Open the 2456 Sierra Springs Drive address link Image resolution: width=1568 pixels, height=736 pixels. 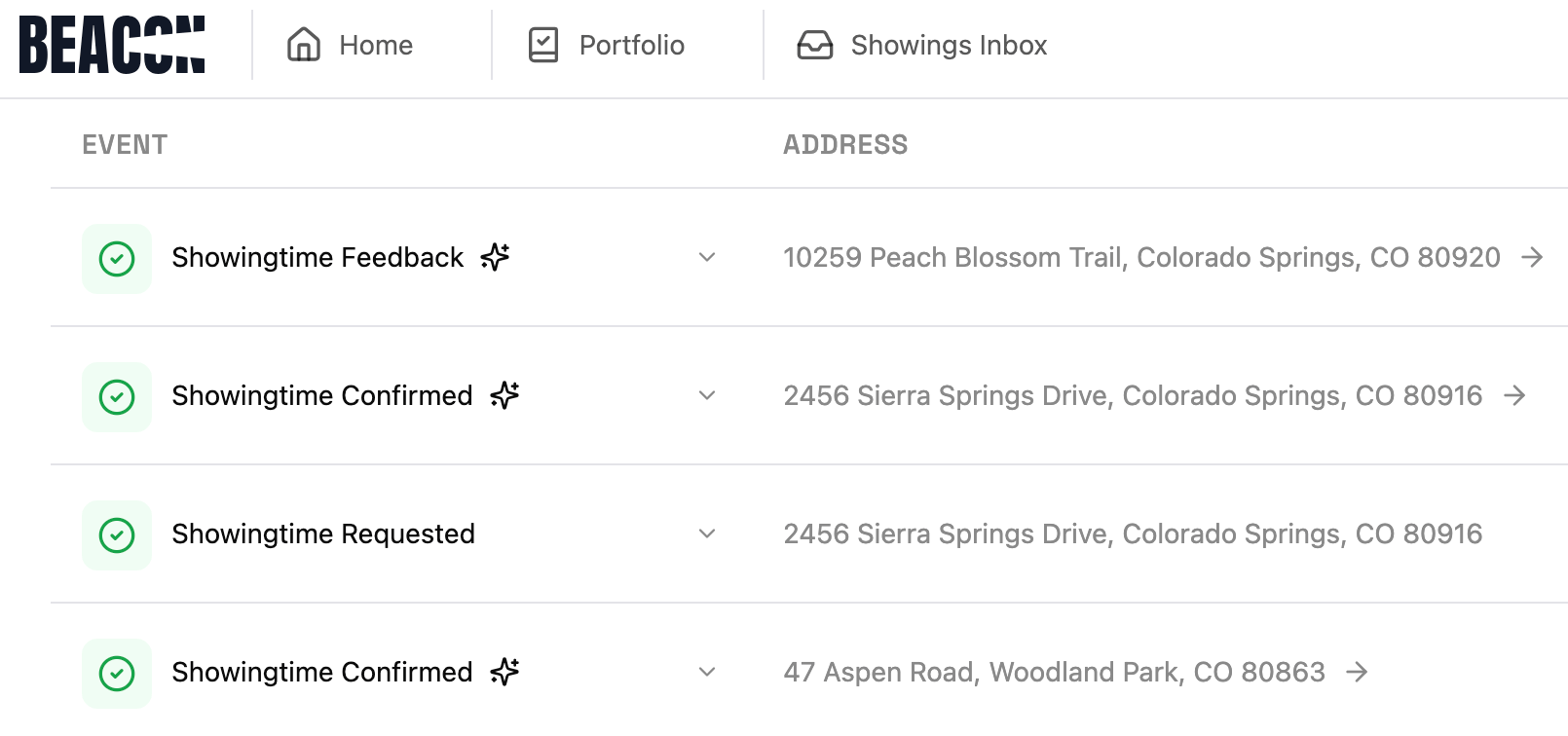tap(1133, 396)
